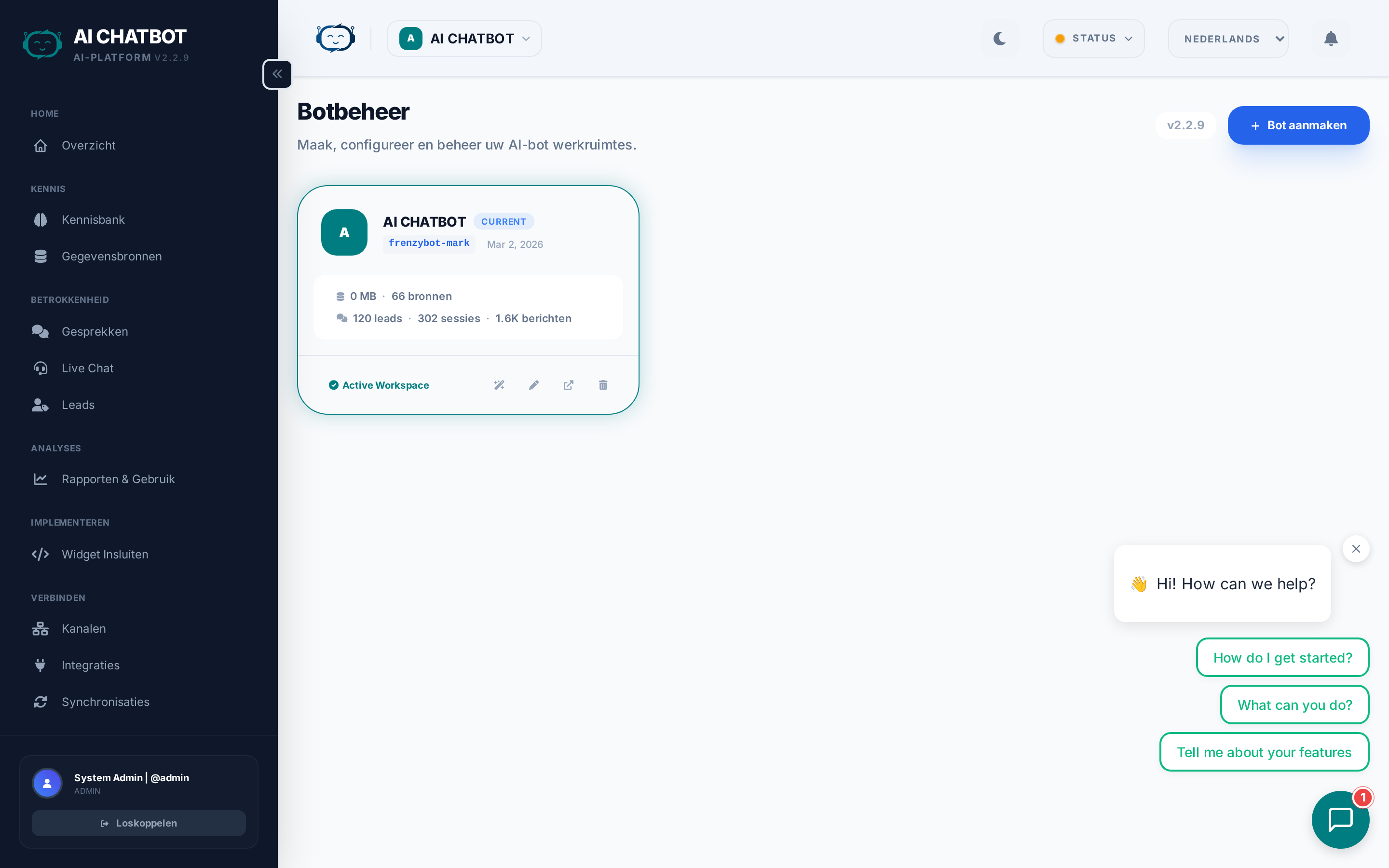Screen dimensions: 1389x868
Task: Click the teal A bot avatar tile
Action: pos(344,232)
